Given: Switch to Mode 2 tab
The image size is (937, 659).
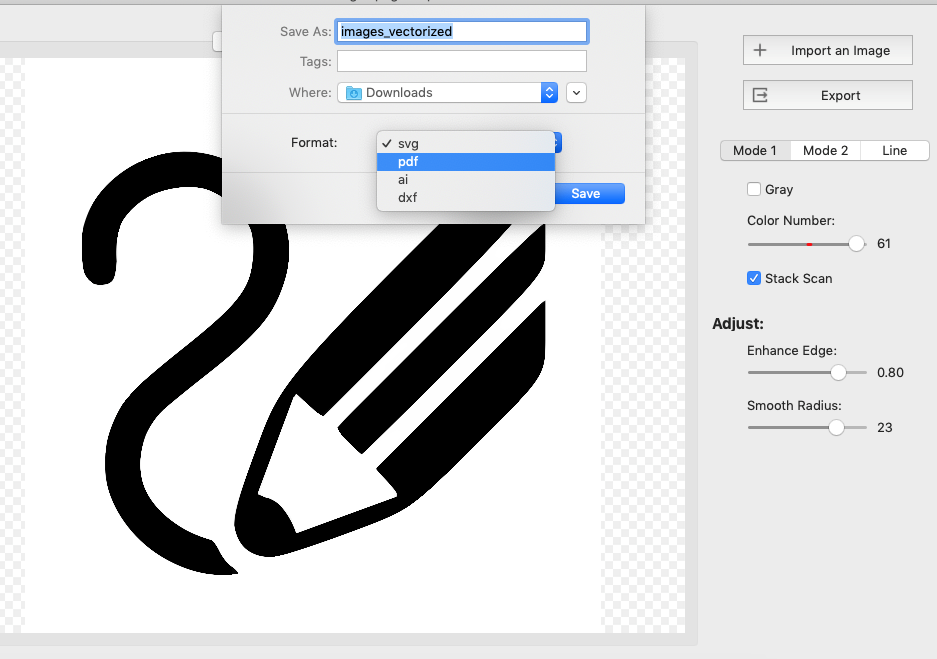Looking at the screenshot, I should [825, 151].
